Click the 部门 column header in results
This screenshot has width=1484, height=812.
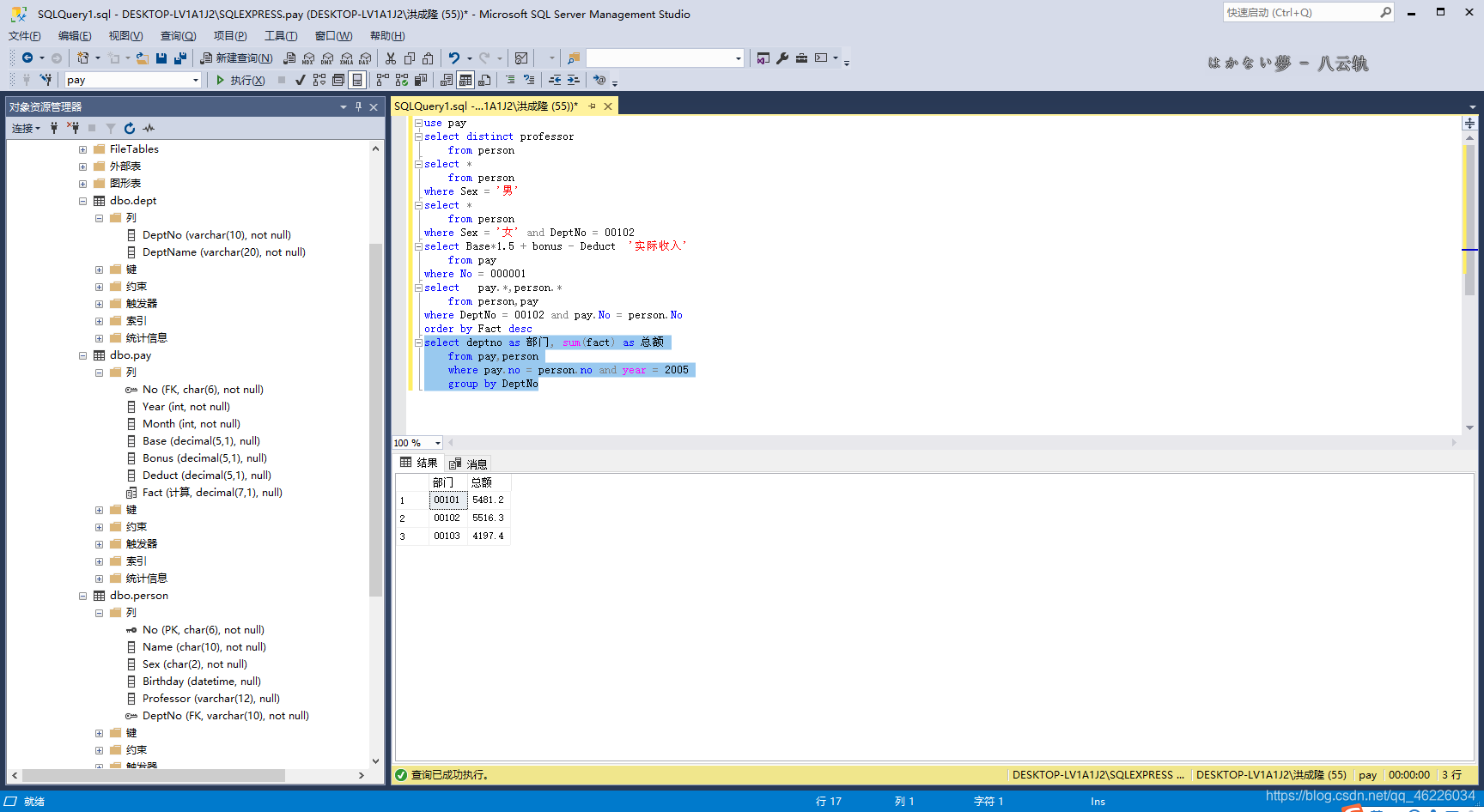(448, 482)
